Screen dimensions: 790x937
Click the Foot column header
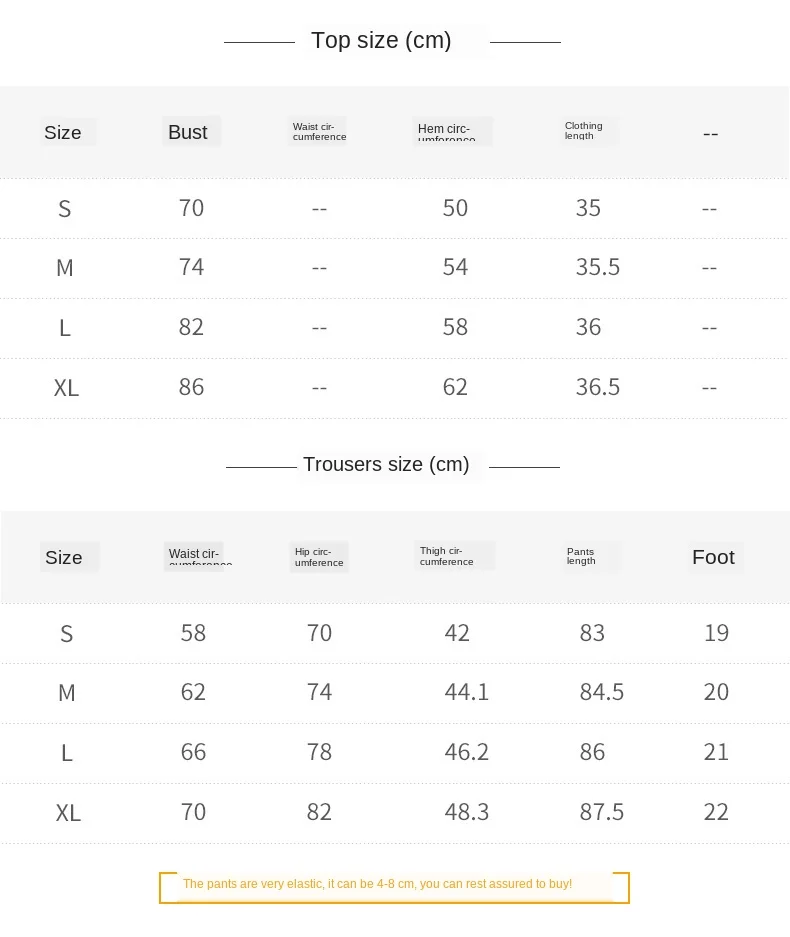713,557
